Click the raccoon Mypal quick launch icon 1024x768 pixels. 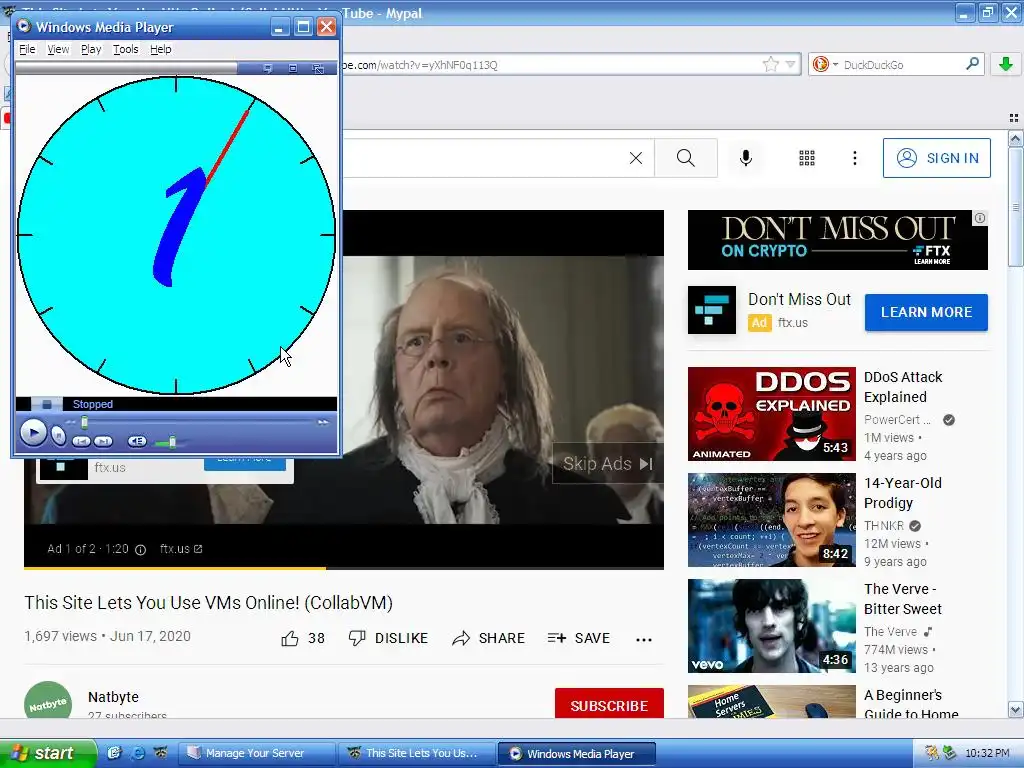[x=160, y=753]
